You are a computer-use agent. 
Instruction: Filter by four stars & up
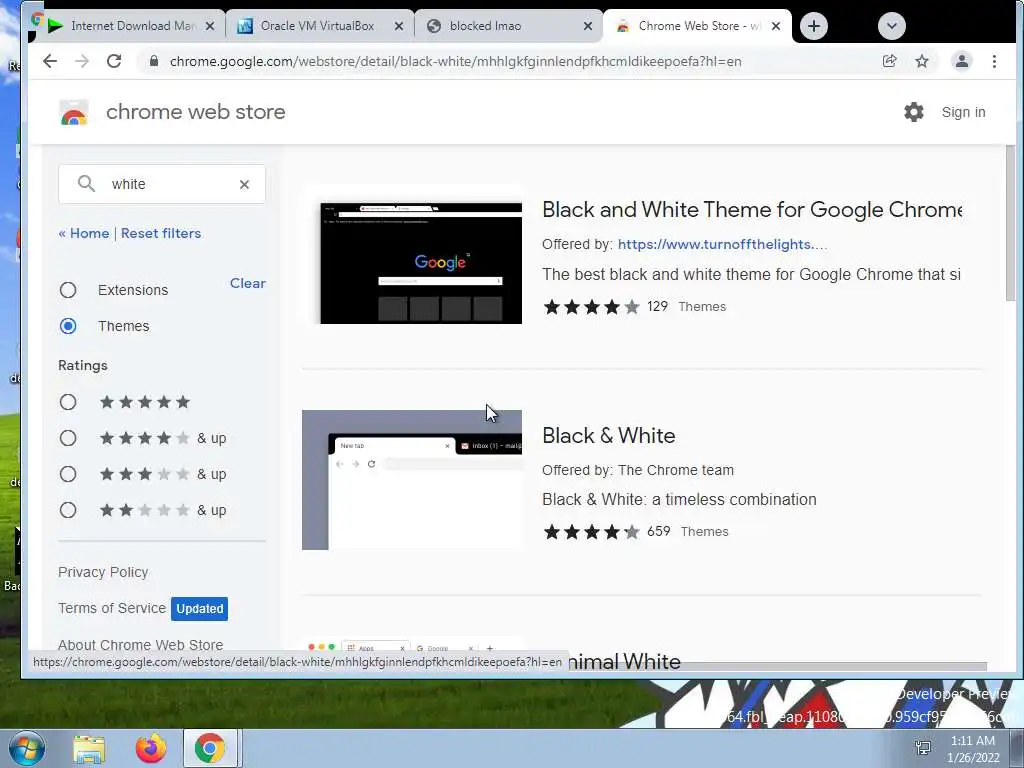[68, 438]
